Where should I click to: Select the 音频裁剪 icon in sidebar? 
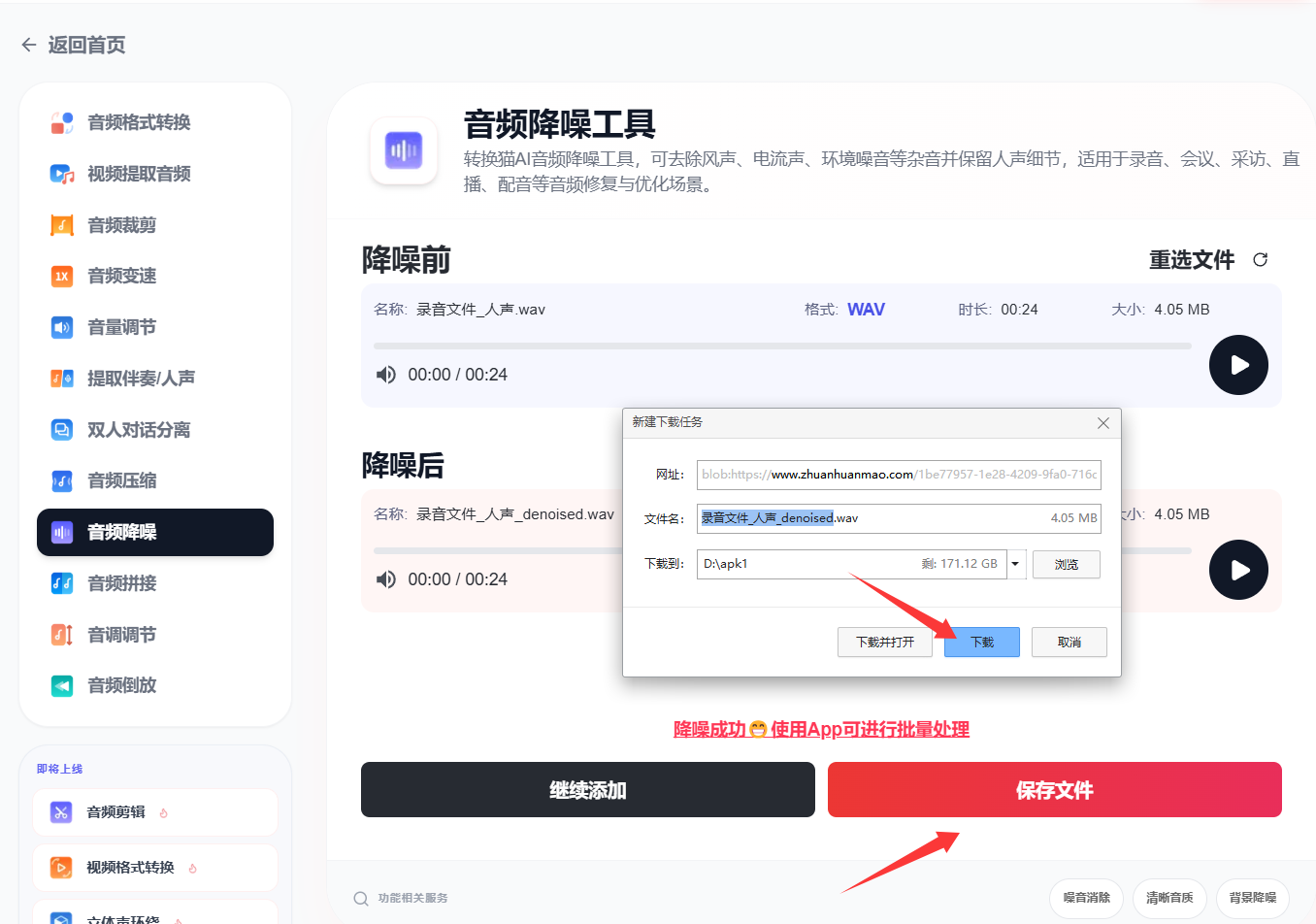62,225
